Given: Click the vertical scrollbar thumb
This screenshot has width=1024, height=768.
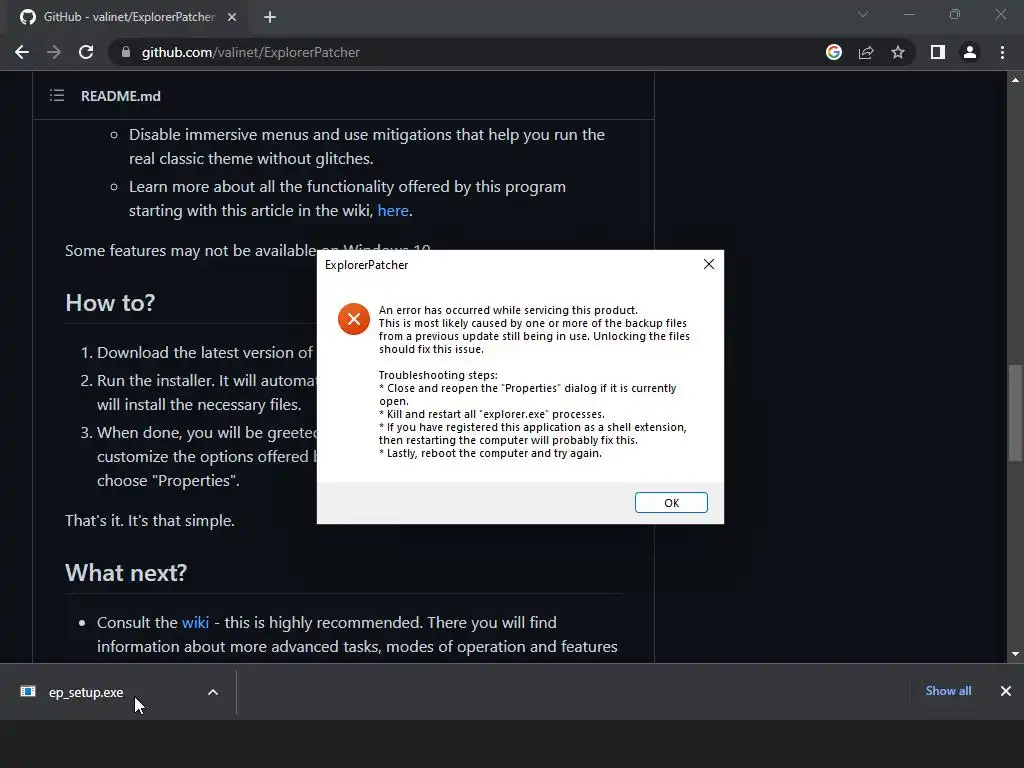Looking at the screenshot, I should pos(1016,413).
